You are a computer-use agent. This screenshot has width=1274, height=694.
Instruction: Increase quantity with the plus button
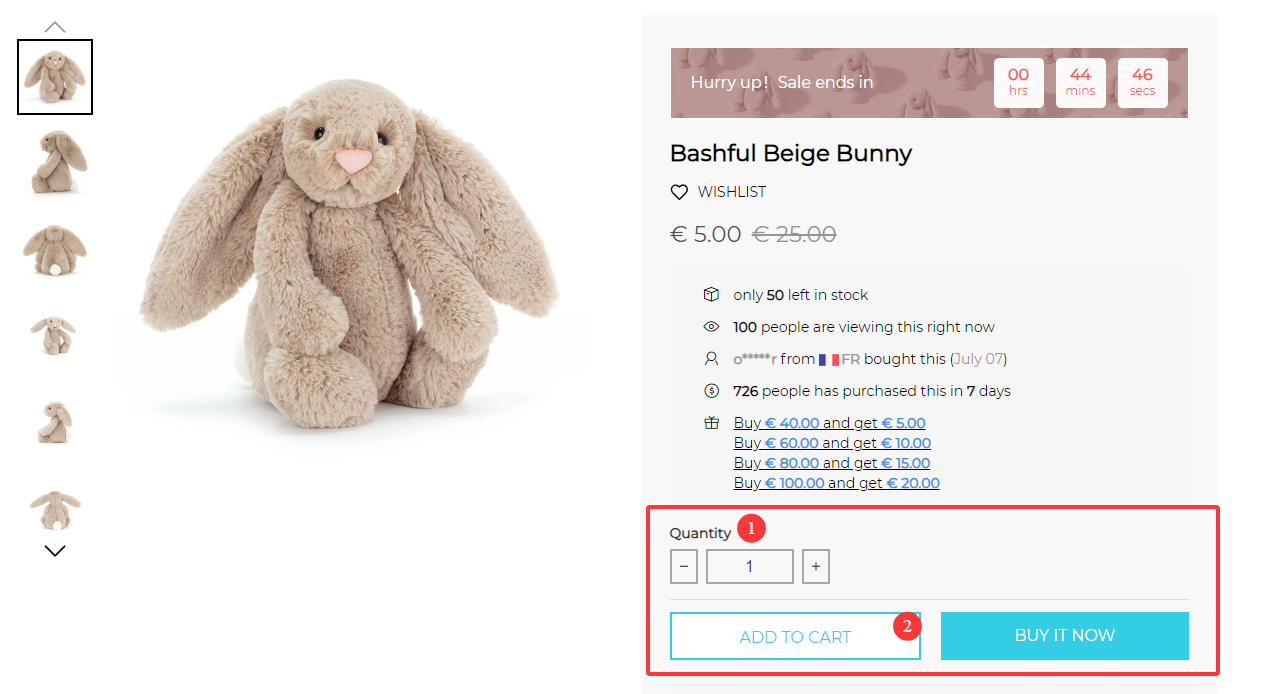[816, 567]
